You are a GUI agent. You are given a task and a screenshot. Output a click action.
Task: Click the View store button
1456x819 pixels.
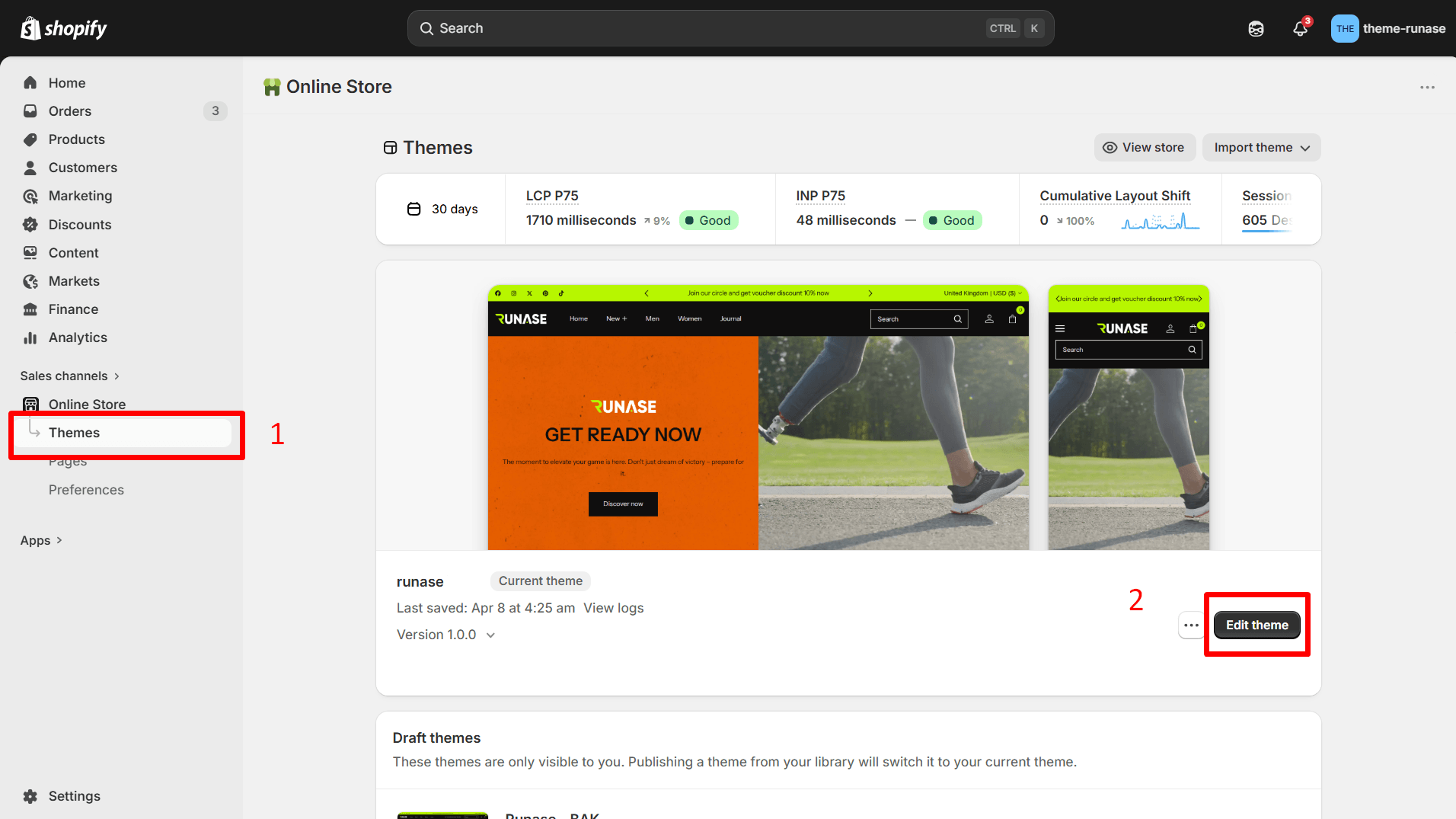tap(1145, 148)
